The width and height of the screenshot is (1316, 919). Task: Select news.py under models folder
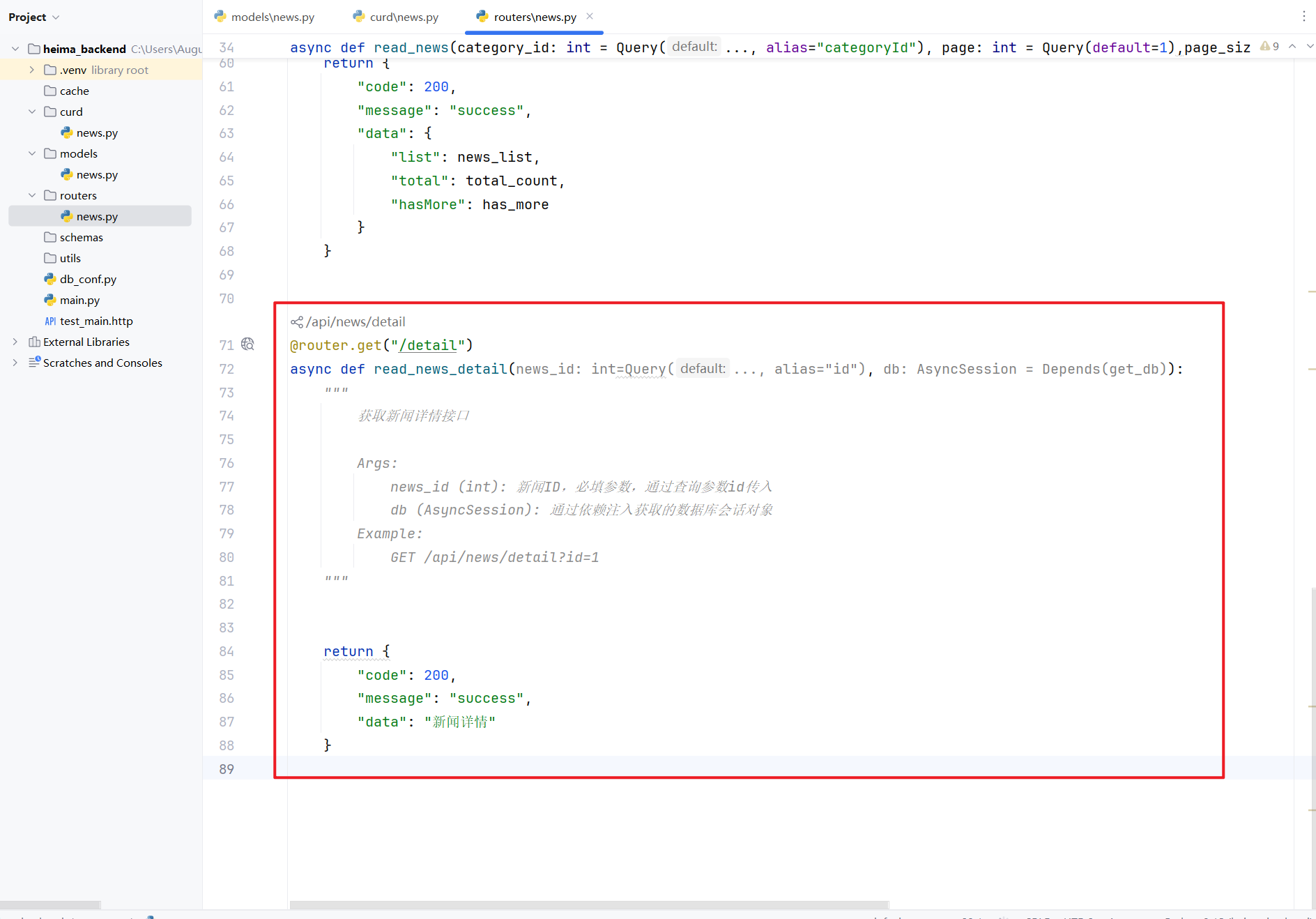point(97,174)
